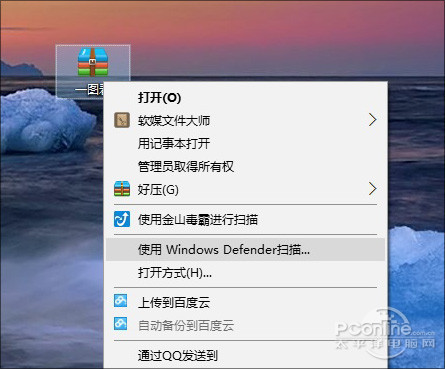
Task: Choose 使用 Windows Defender扫描...
Action: [245, 249]
